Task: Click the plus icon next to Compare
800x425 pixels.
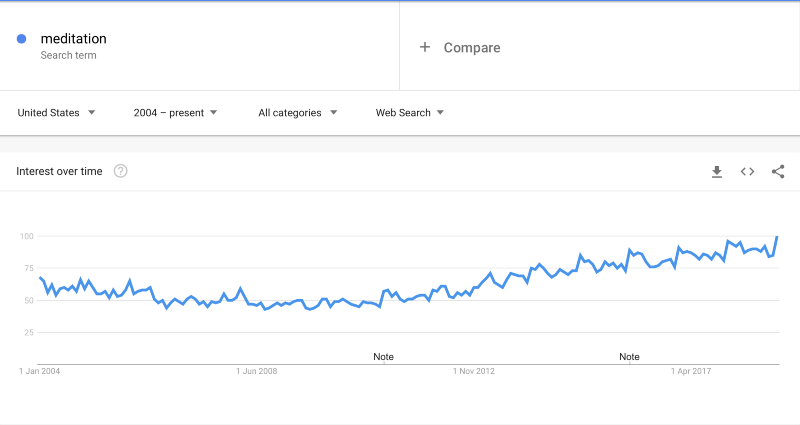Action: 425,47
